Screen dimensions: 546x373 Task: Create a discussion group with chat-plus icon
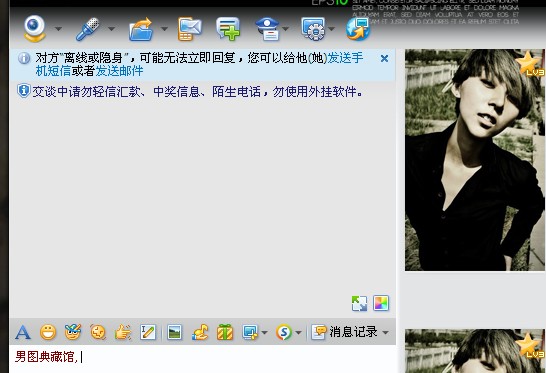click(x=228, y=29)
